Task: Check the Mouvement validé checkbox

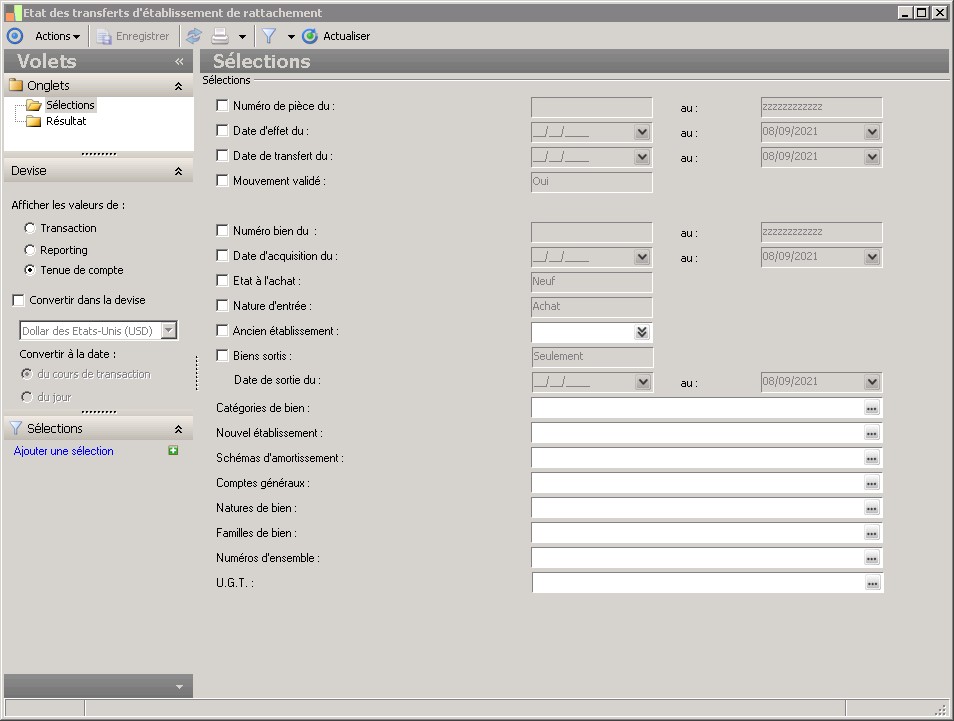Action: pos(223,181)
